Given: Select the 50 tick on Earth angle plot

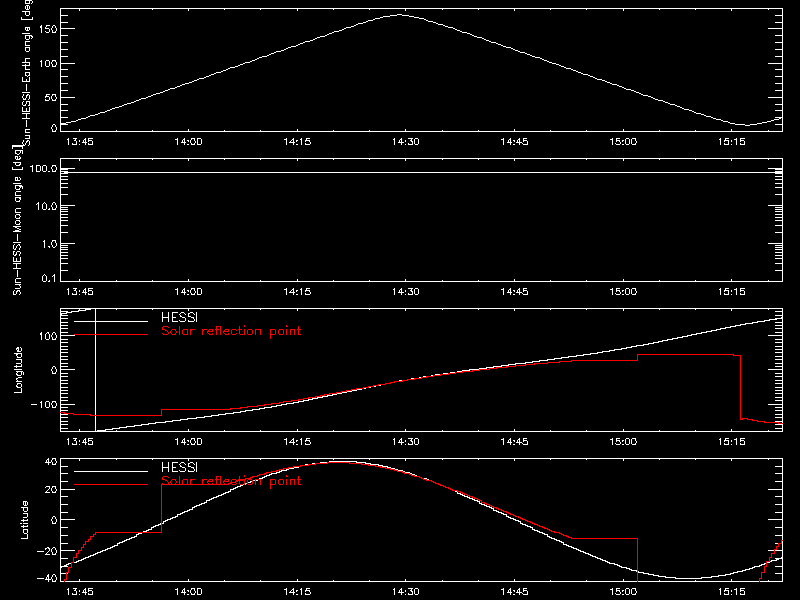Looking at the screenshot, I should [51, 97].
